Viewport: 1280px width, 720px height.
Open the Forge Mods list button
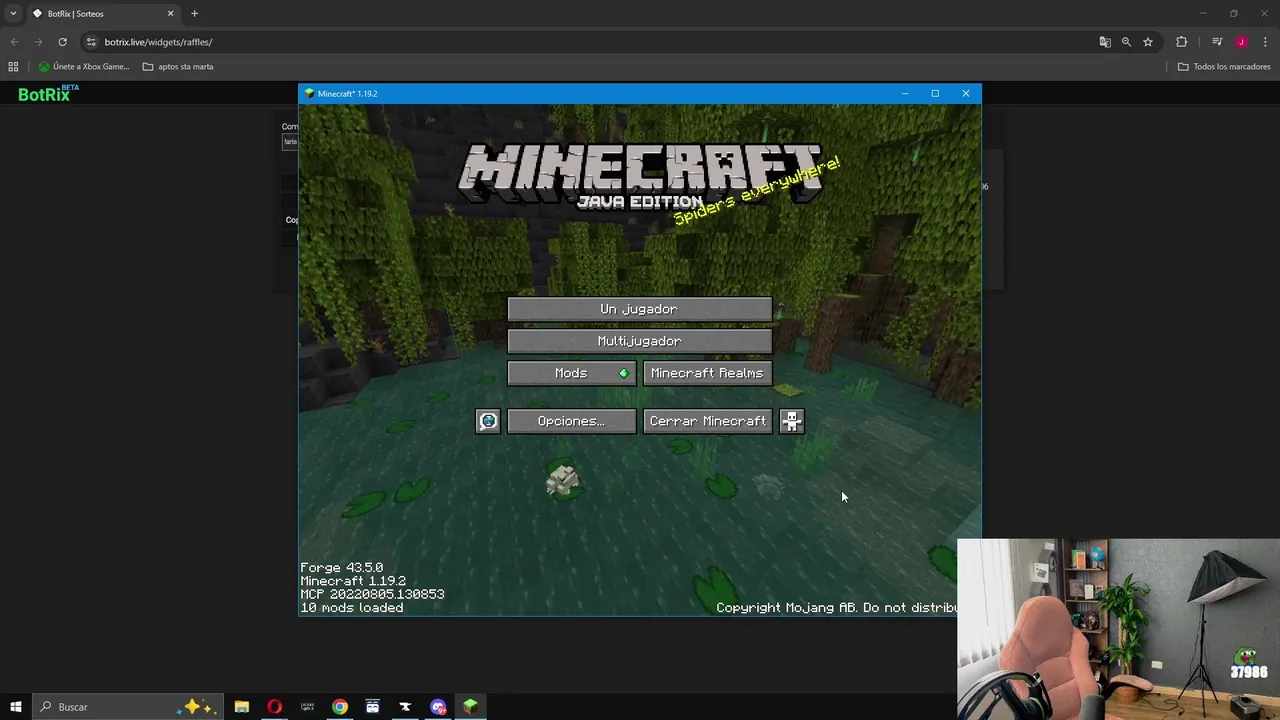[571, 373]
